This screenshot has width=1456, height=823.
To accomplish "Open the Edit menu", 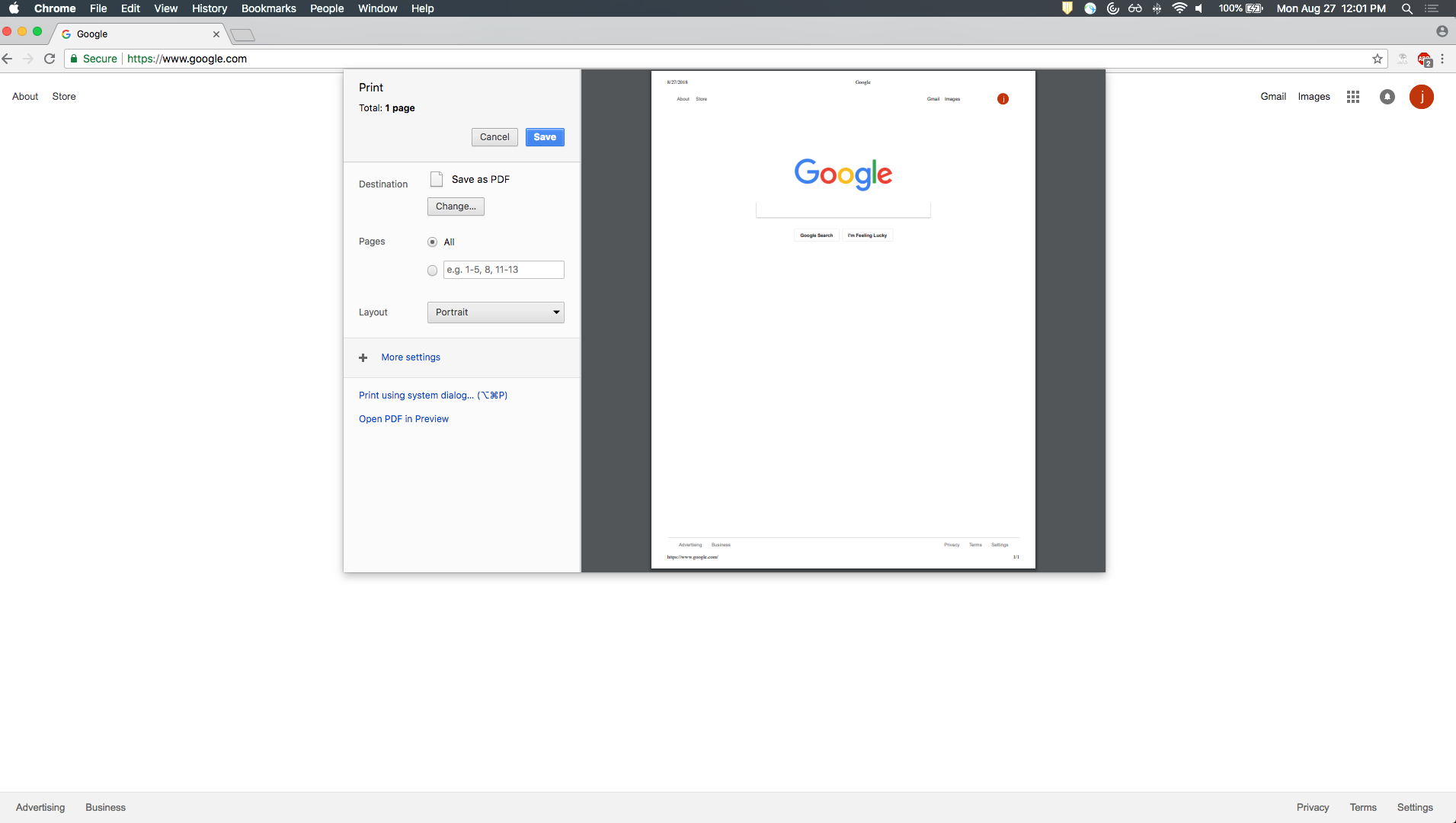I will tap(130, 8).
